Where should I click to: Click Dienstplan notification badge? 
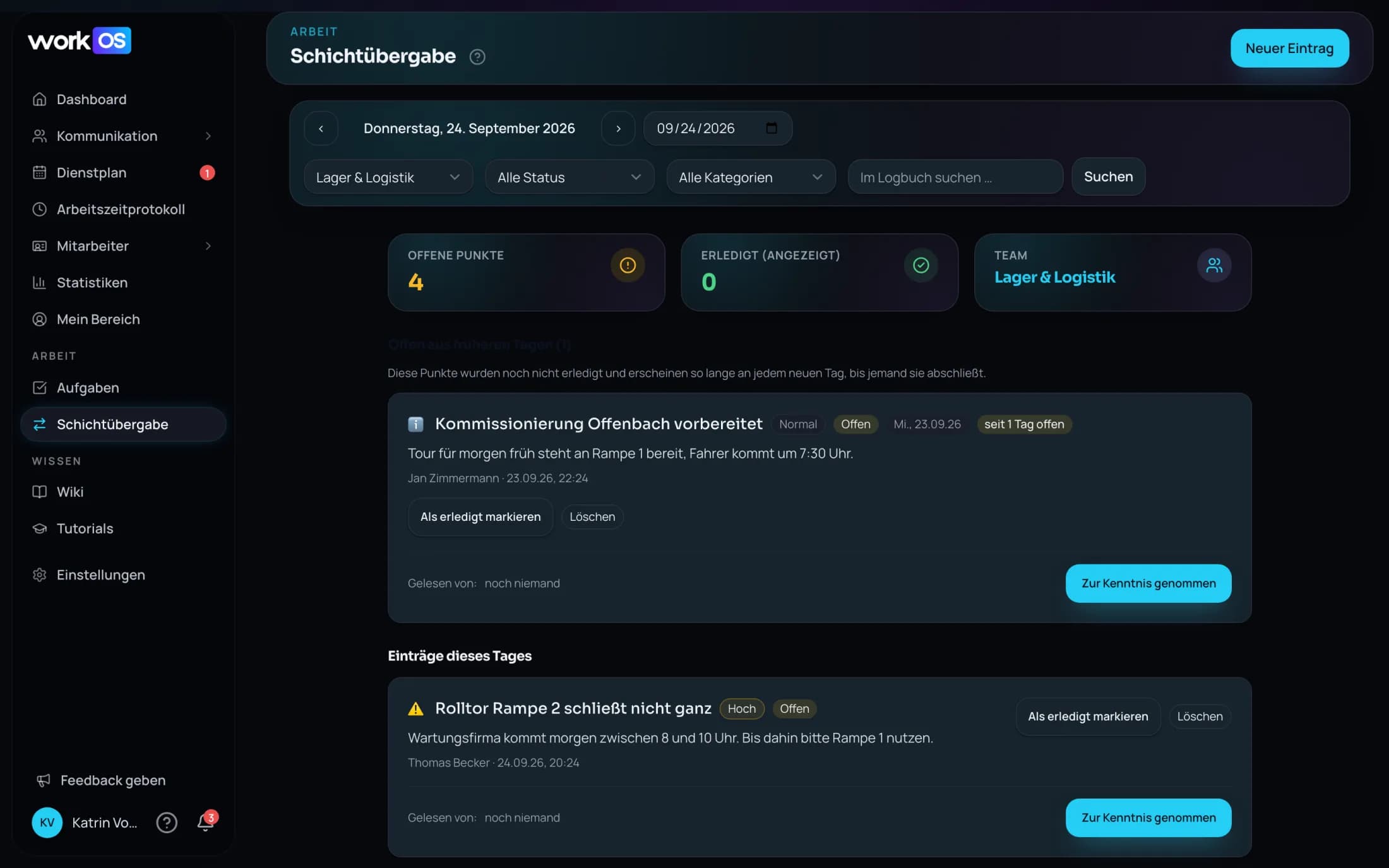[207, 173]
